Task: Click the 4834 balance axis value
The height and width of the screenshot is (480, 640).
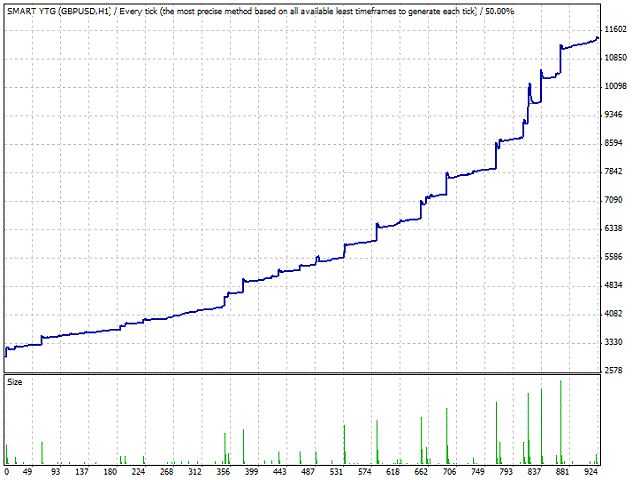Action: 613,285
